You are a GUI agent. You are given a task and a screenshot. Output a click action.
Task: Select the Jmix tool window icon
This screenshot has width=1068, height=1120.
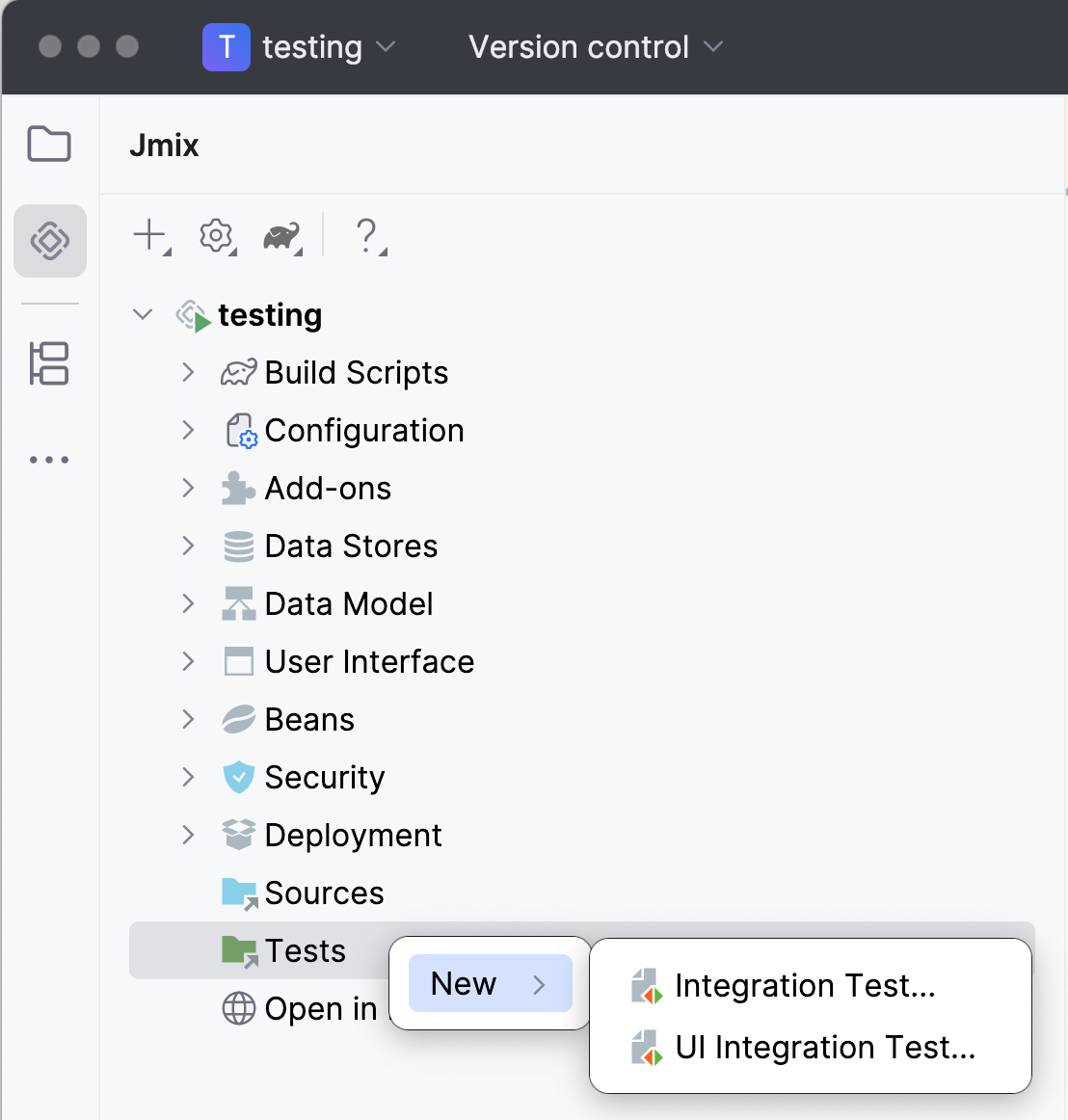pos(50,240)
